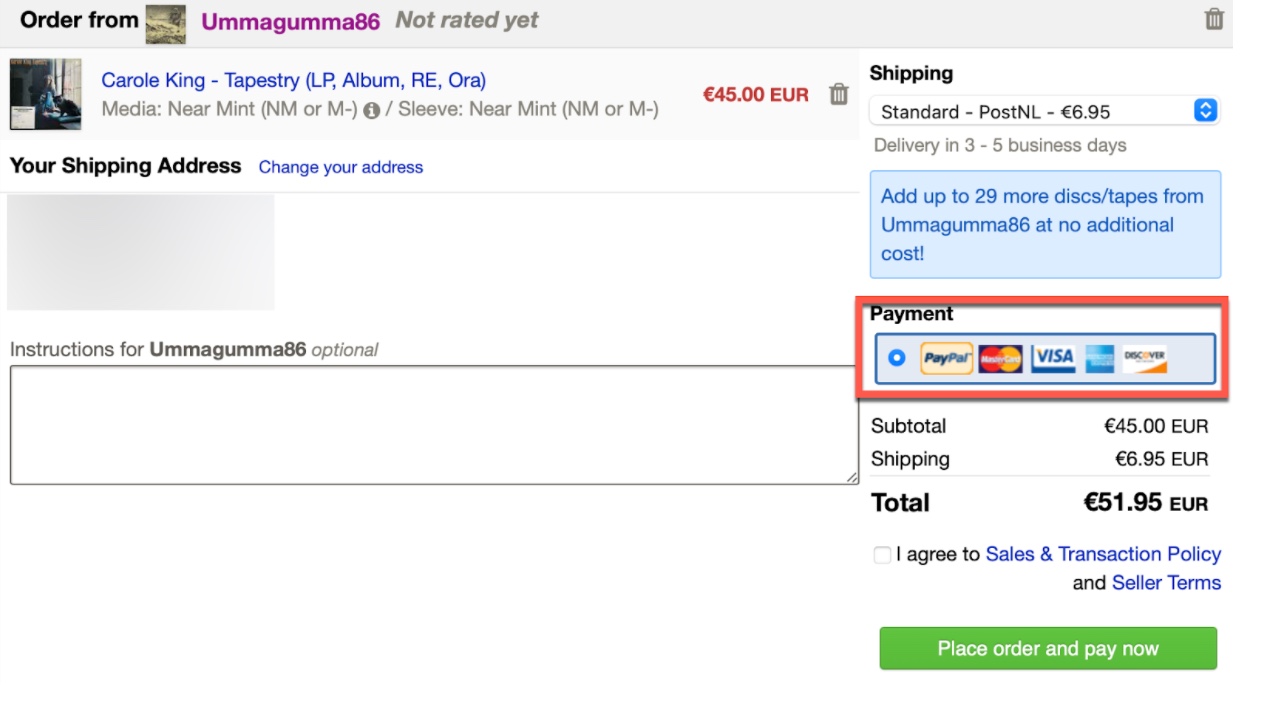Open Sales & Transaction Policy link
This screenshot has height=702, width=1264.
[1103, 554]
